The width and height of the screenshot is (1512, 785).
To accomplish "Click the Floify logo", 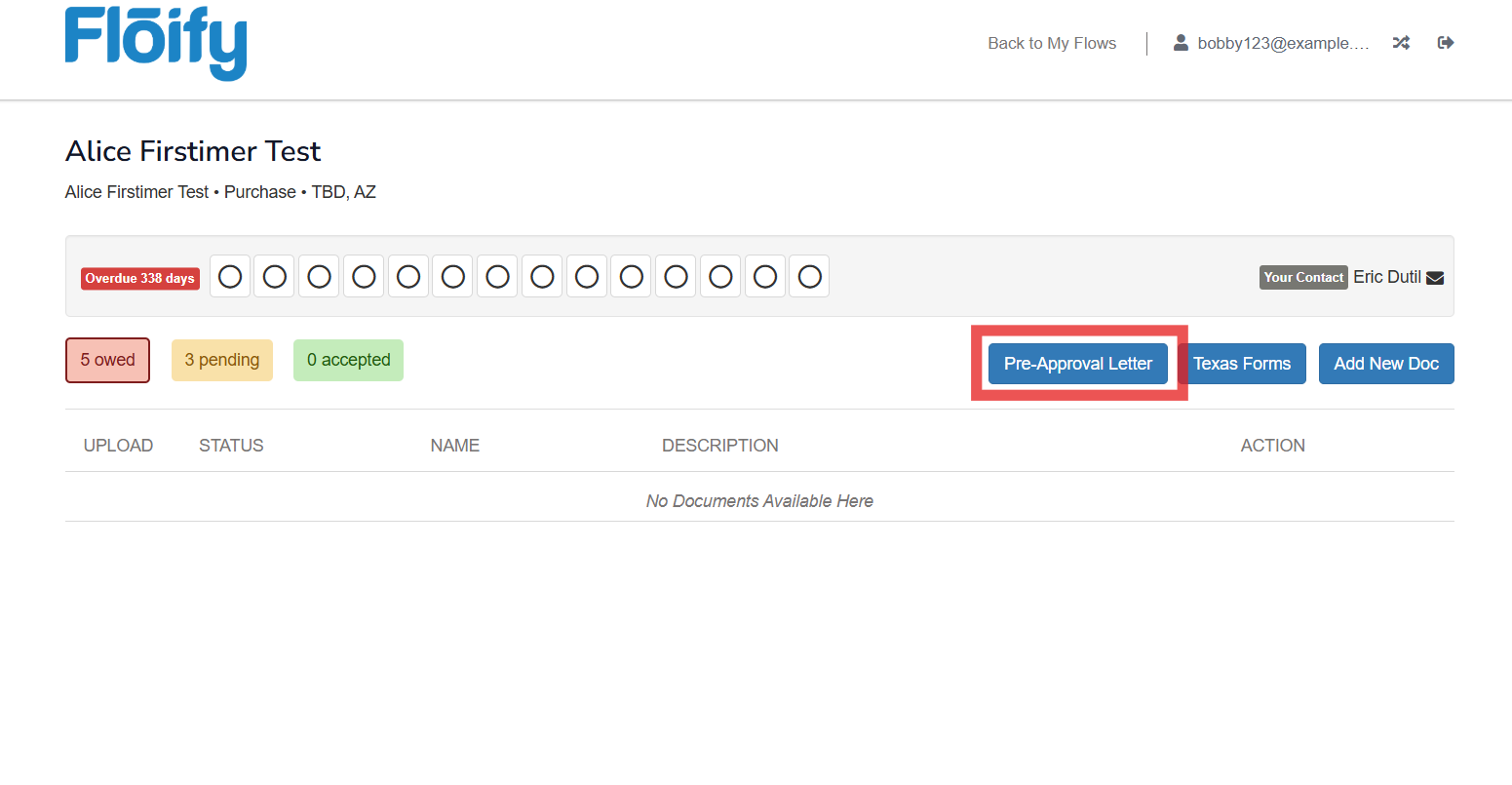I will click(156, 44).
